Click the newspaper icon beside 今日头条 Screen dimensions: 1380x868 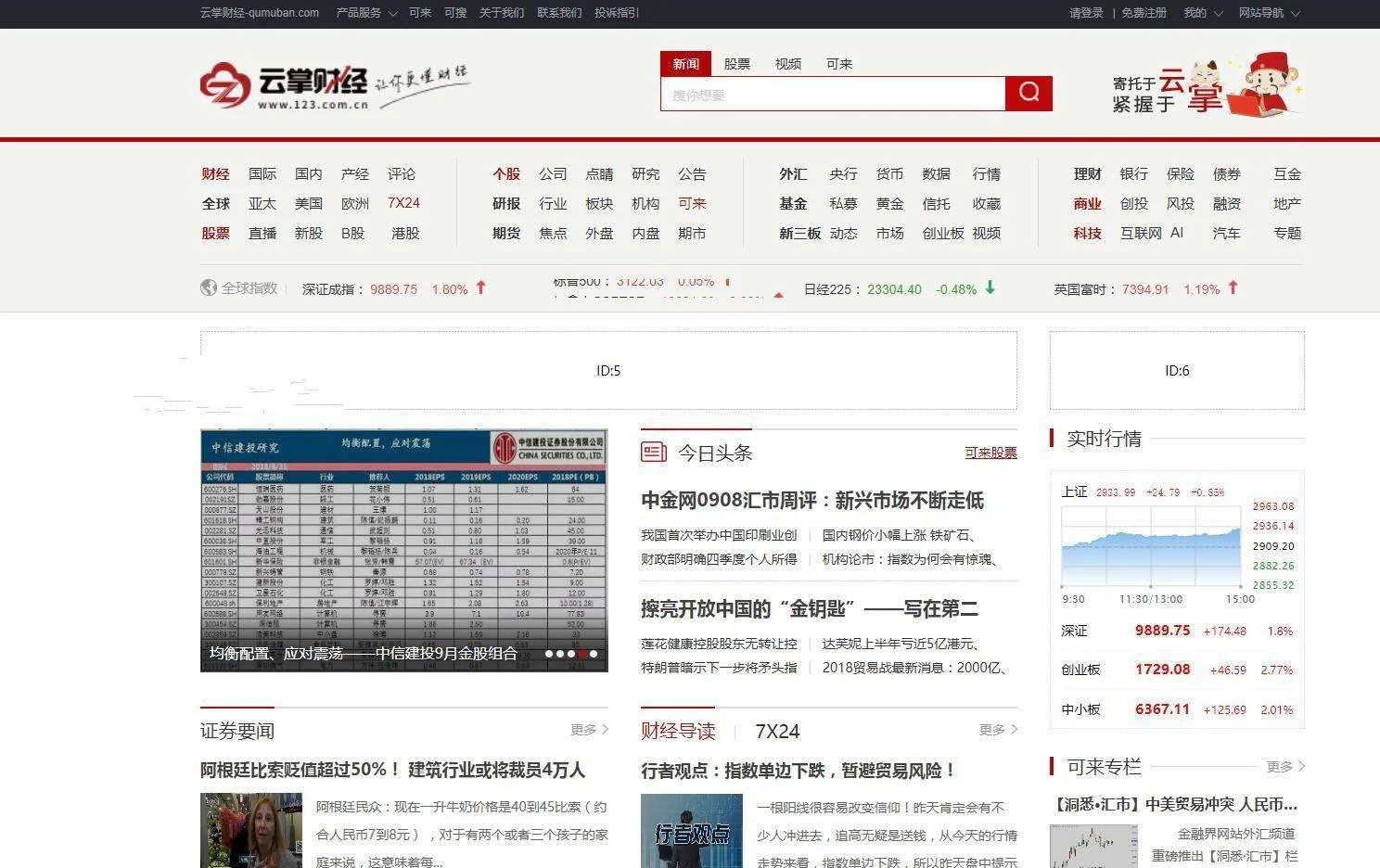654,453
